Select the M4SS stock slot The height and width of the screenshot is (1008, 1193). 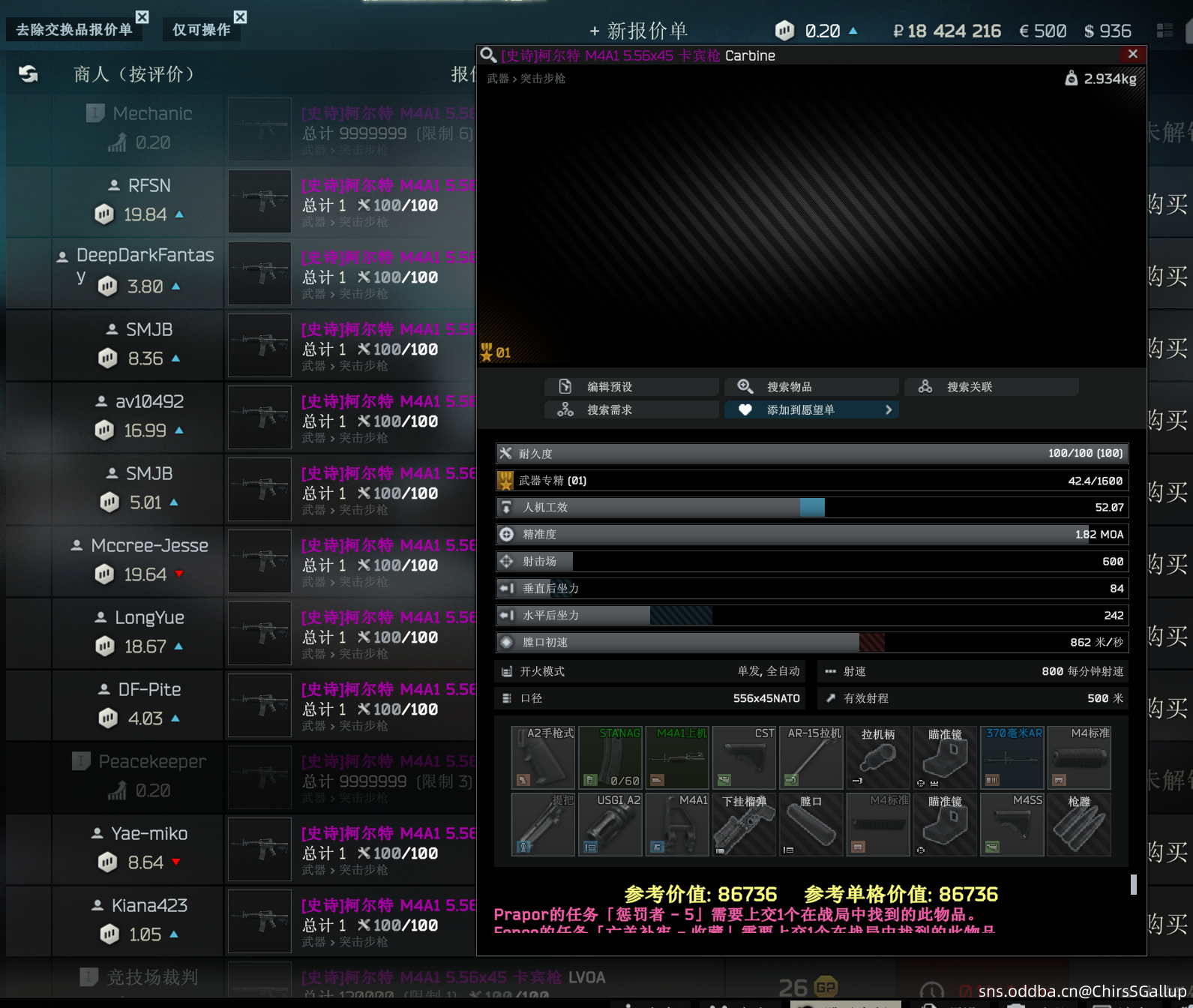coord(1012,824)
